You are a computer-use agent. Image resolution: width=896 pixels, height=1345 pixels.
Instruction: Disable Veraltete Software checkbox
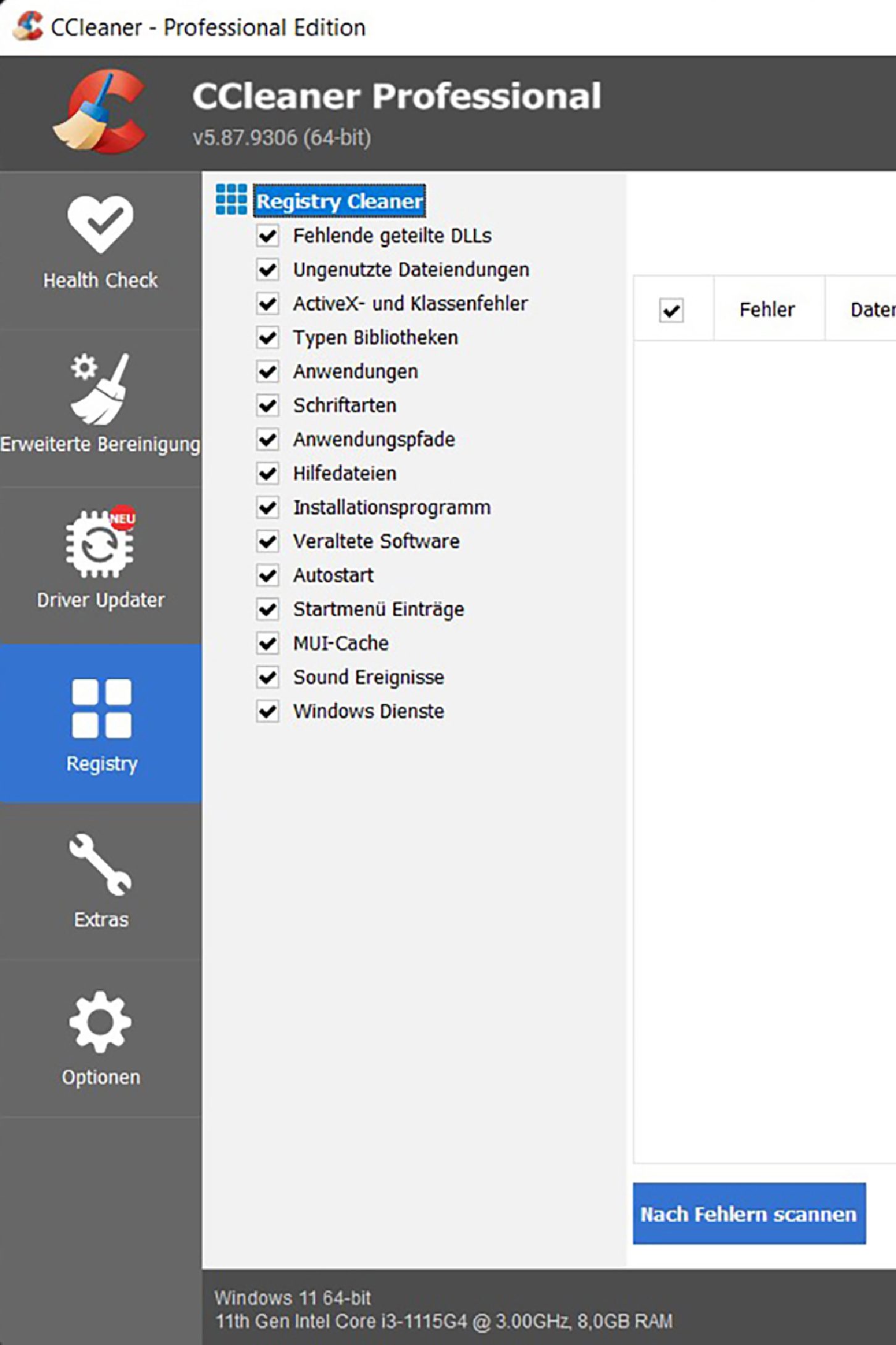268,541
